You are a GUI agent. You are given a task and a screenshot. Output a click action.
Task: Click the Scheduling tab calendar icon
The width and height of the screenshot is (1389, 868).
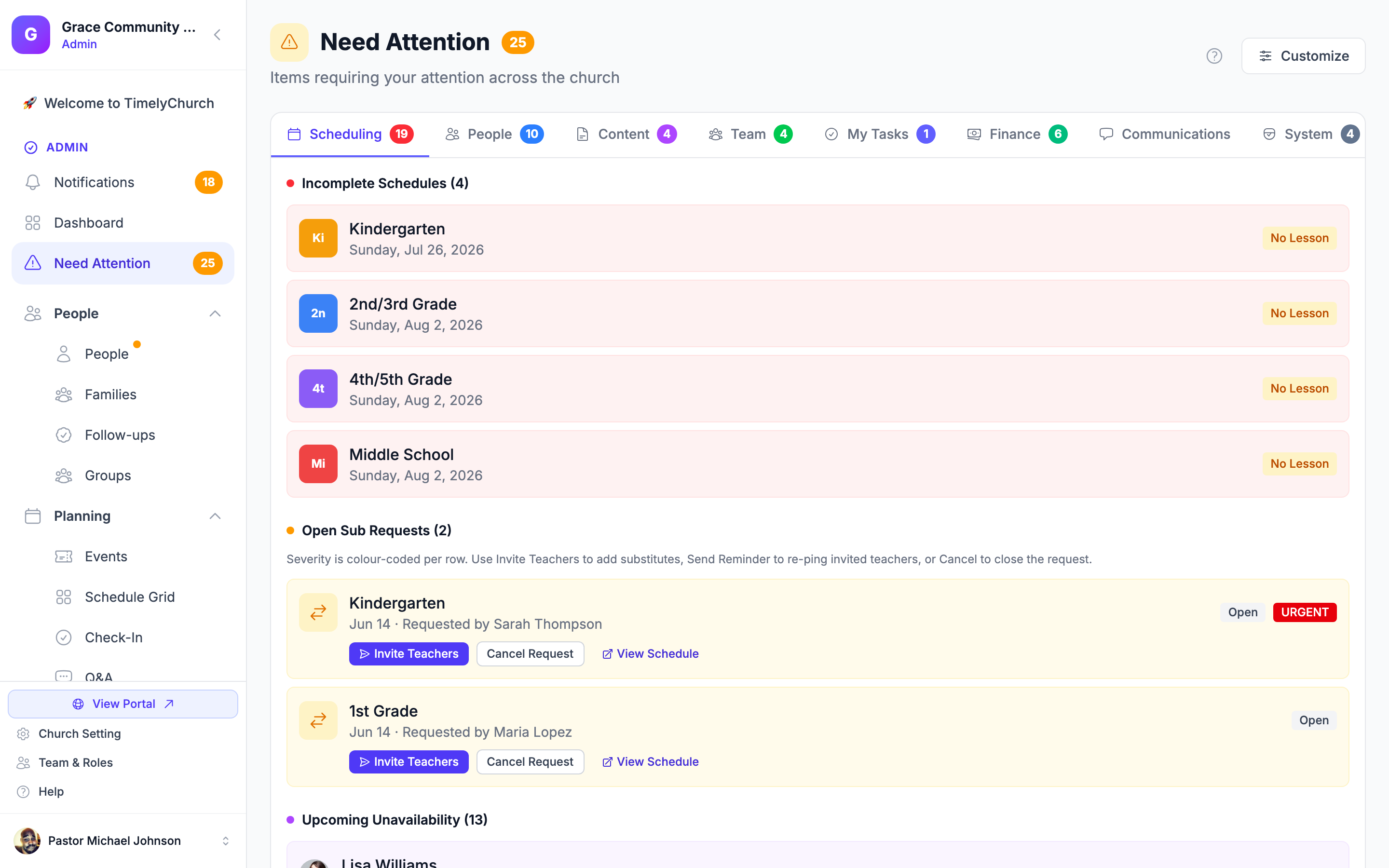click(x=294, y=134)
